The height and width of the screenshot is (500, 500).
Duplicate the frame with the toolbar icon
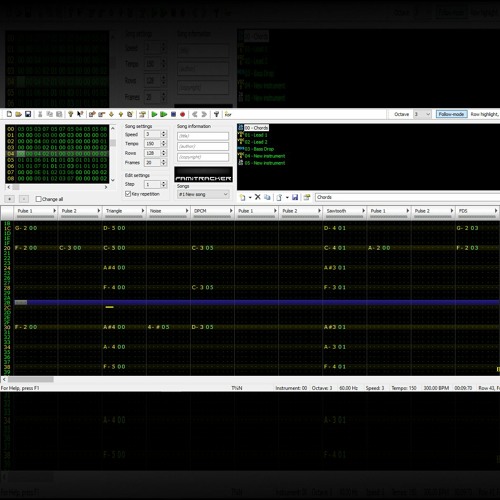click(130, 114)
